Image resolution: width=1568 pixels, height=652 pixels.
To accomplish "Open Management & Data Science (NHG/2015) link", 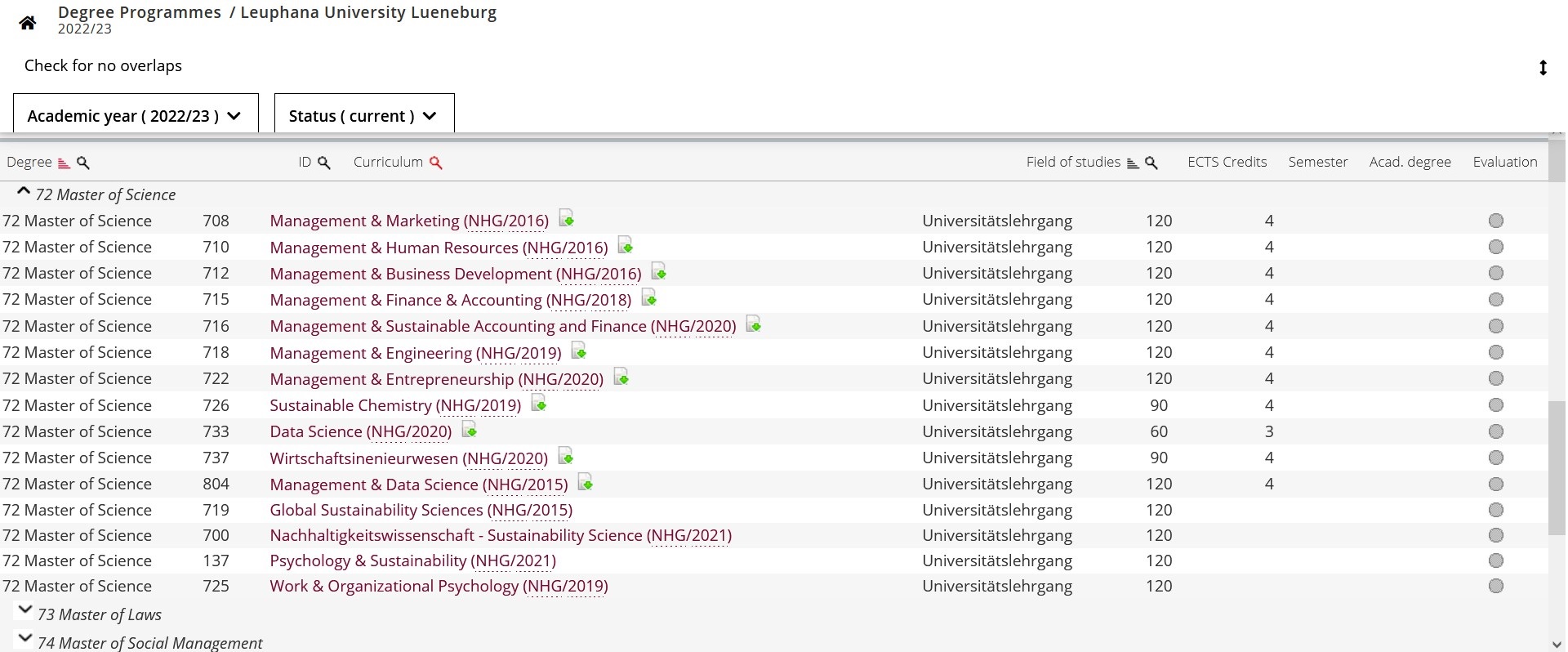I will click(419, 485).
